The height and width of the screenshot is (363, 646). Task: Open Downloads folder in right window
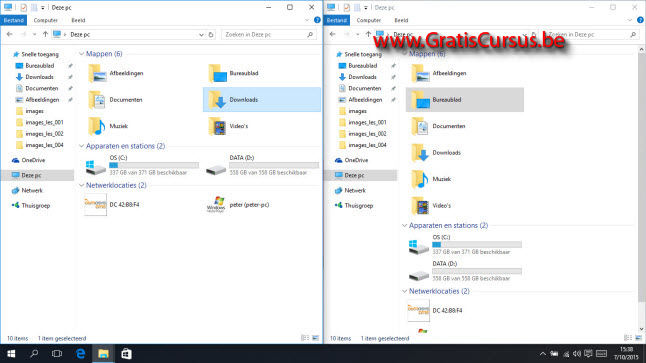[436, 153]
